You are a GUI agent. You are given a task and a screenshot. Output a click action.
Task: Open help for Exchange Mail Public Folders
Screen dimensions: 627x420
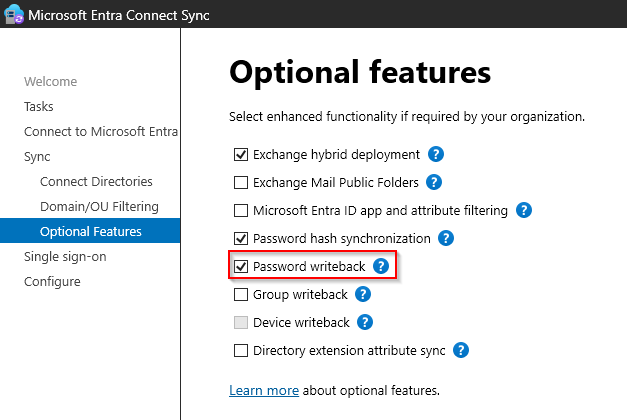click(x=435, y=183)
